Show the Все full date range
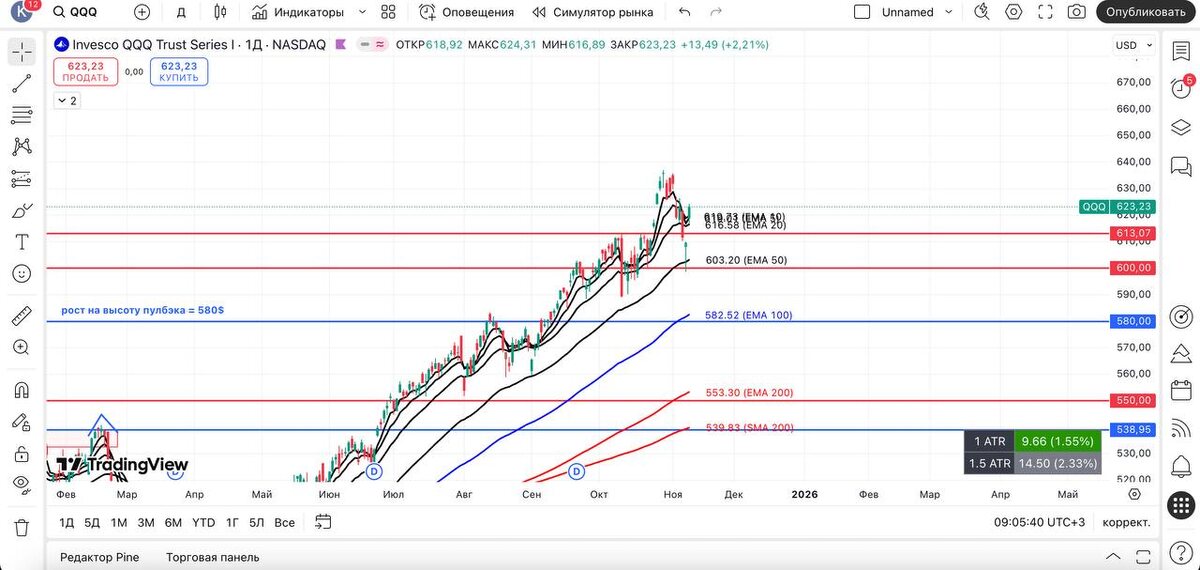Screen dimensions: 1200x570 click(x=285, y=522)
